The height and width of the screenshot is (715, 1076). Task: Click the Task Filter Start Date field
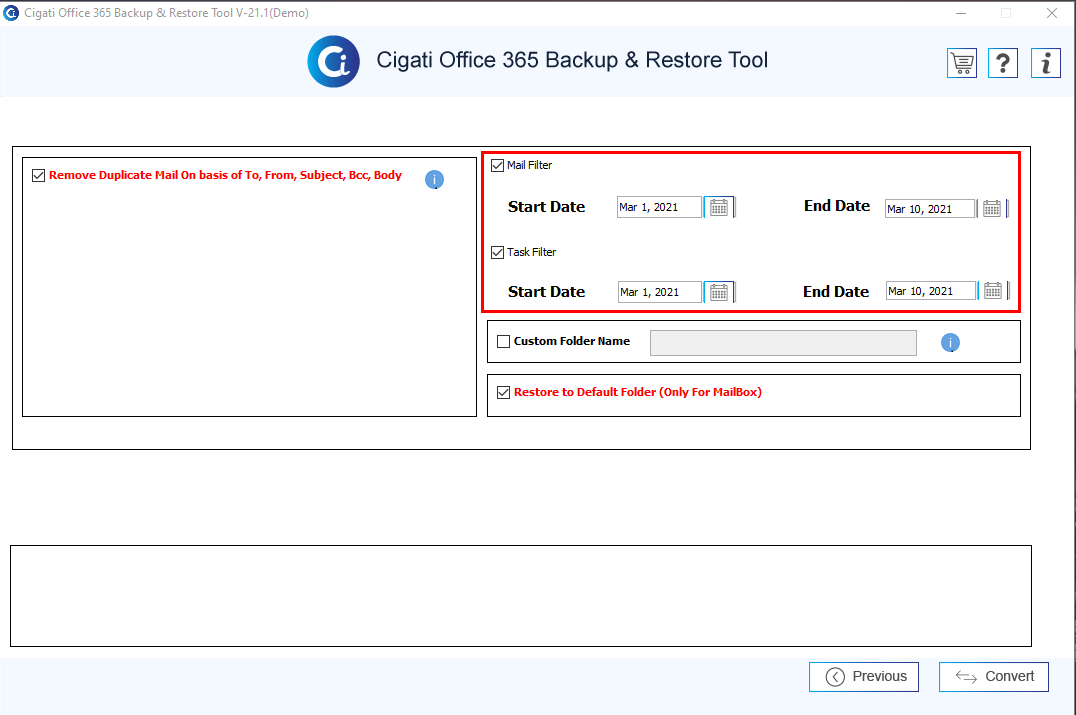click(x=660, y=292)
